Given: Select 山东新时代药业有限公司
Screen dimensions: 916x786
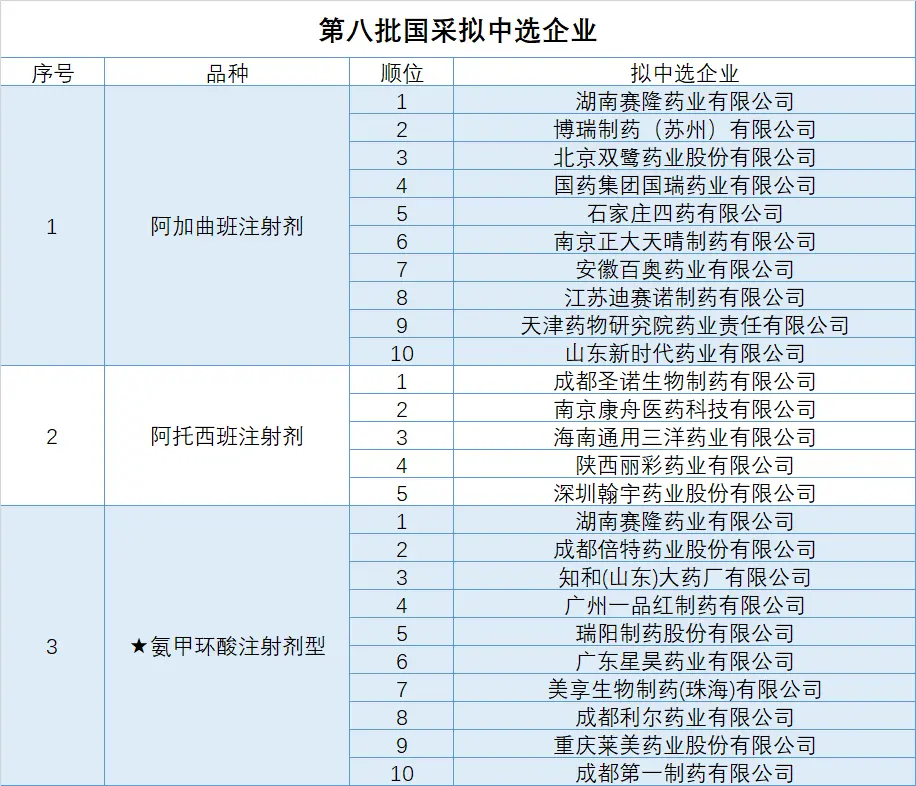Looking at the screenshot, I should point(685,354).
